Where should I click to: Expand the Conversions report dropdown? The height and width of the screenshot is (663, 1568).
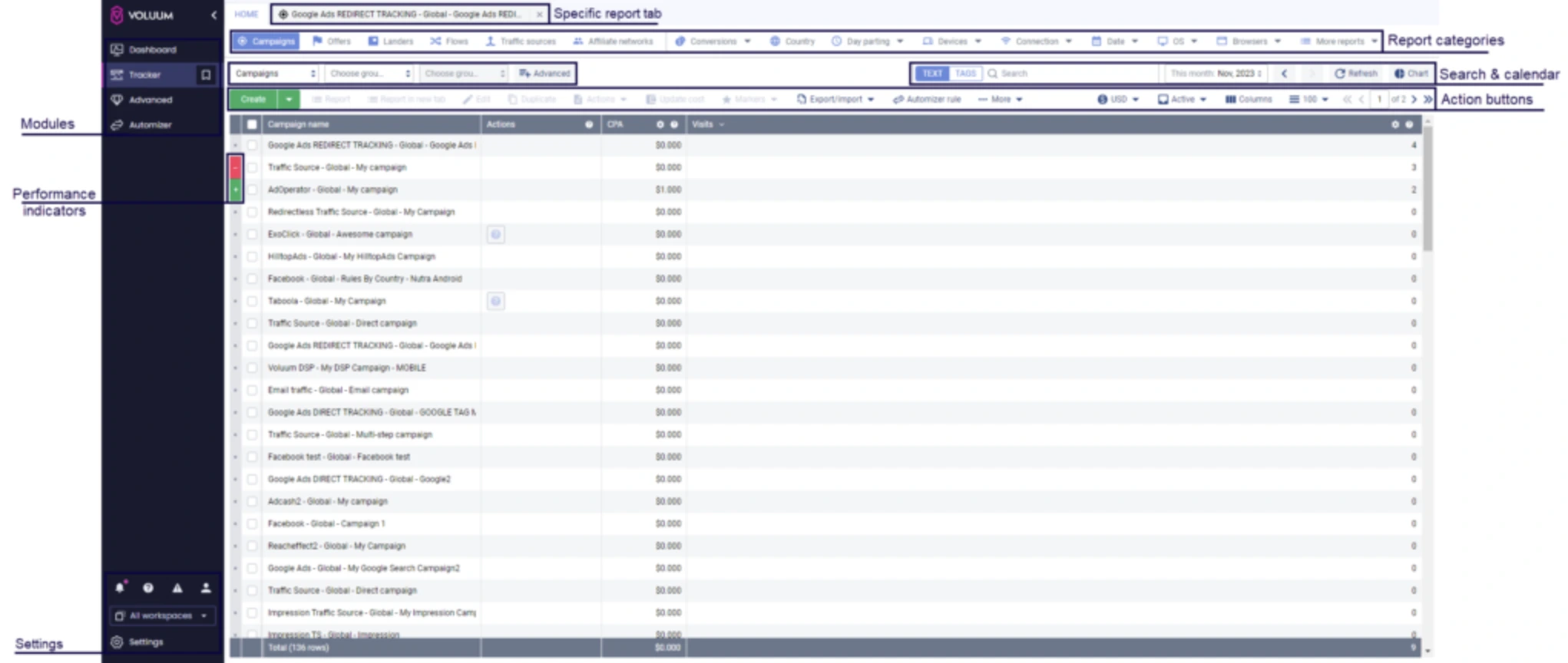pyautogui.click(x=713, y=41)
